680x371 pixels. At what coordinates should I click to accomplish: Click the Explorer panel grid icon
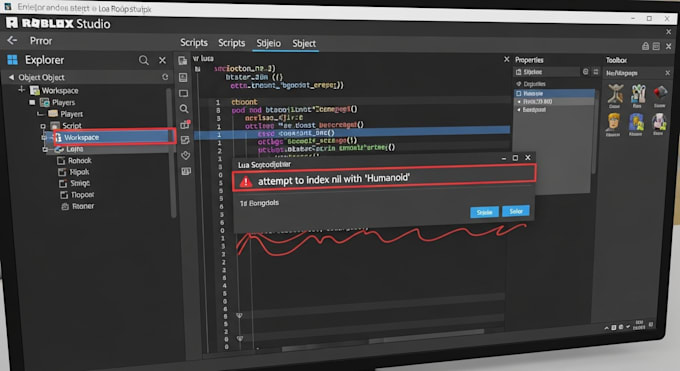pos(12,60)
